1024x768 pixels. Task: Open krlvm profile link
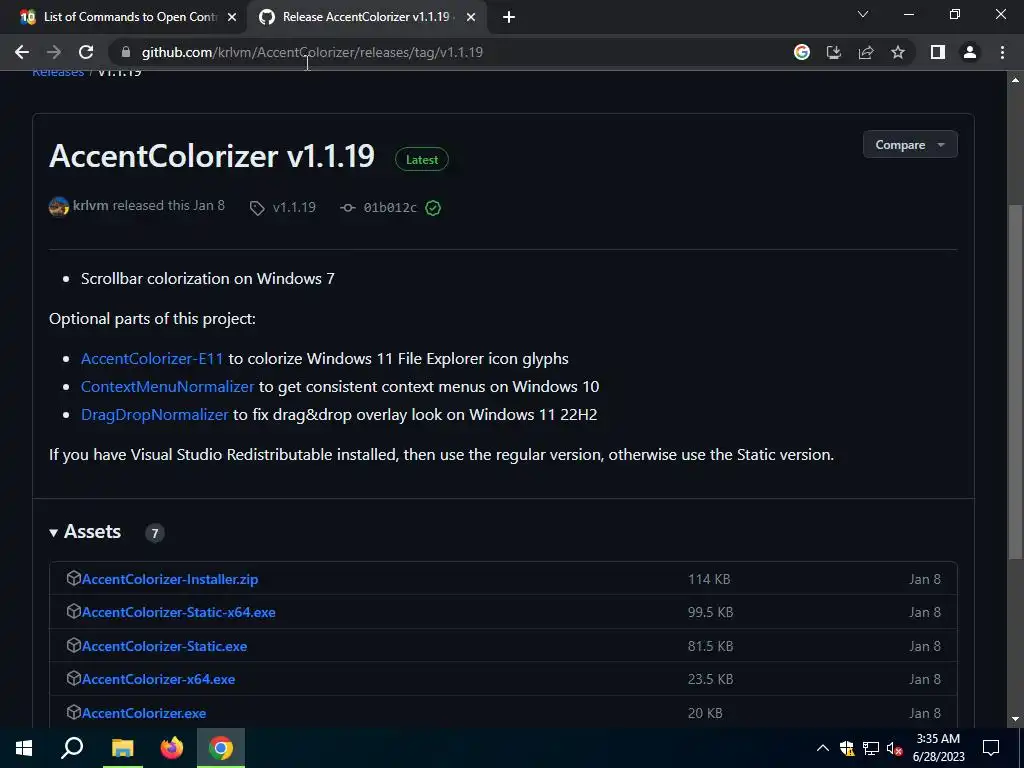point(91,205)
